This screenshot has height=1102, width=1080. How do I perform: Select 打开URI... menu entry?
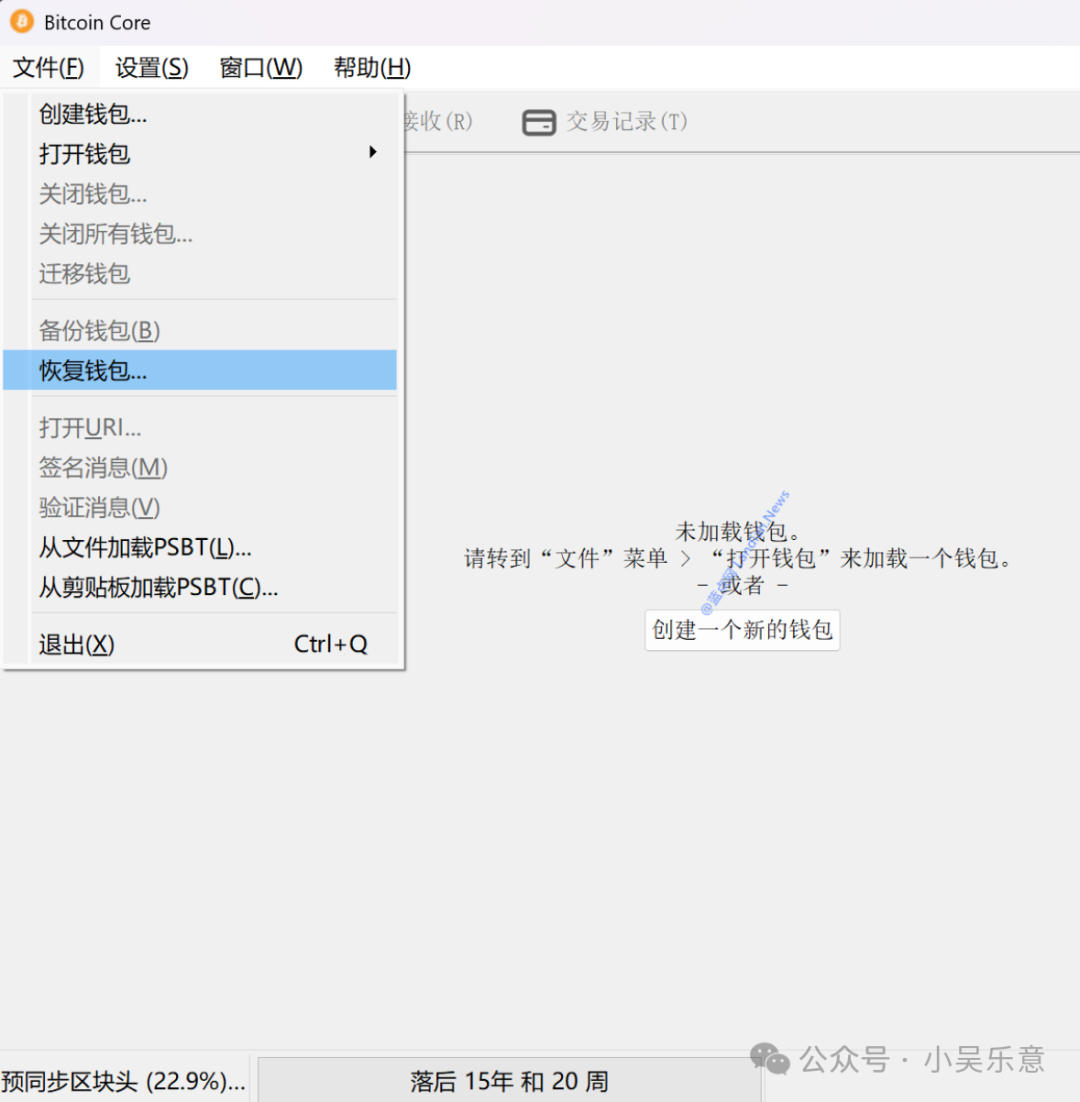[x=200, y=427]
